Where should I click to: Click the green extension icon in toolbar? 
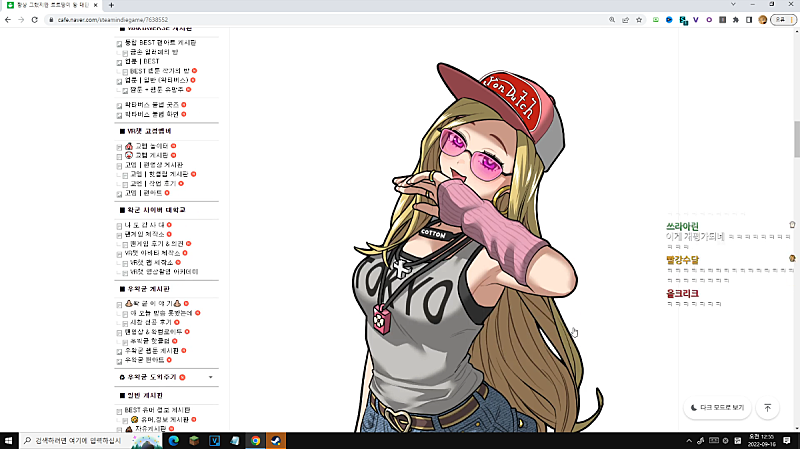click(x=656, y=20)
